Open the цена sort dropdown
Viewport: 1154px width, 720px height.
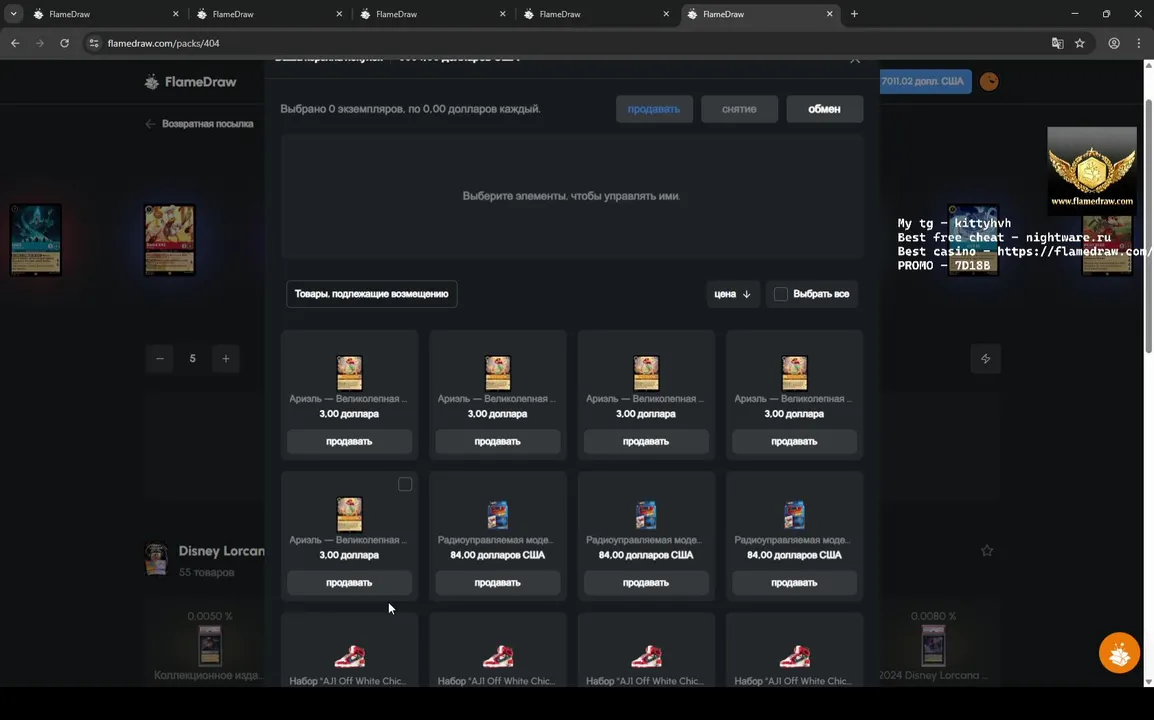(x=732, y=294)
